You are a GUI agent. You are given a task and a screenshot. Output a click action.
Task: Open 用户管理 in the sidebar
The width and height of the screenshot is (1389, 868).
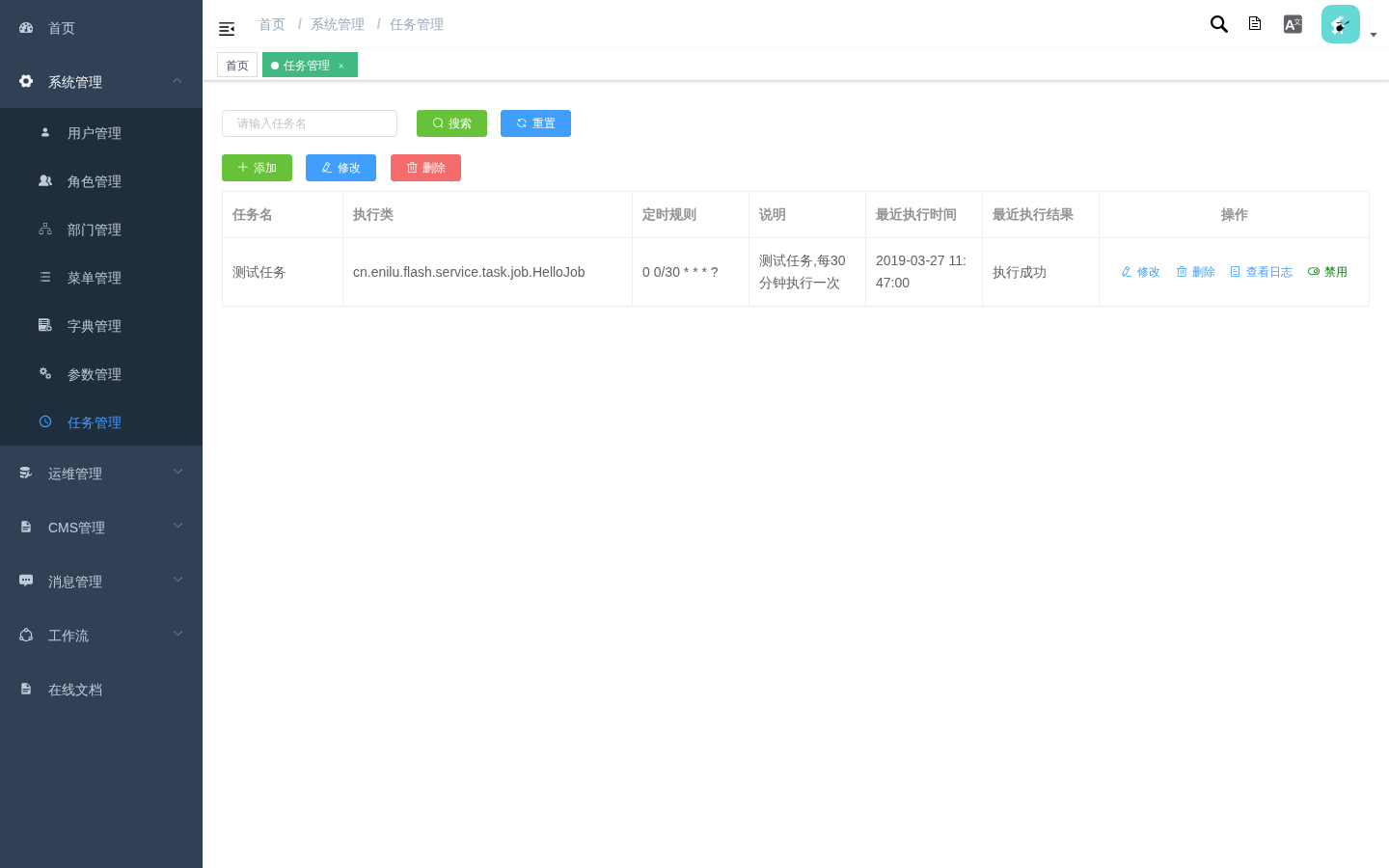[101, 133]
